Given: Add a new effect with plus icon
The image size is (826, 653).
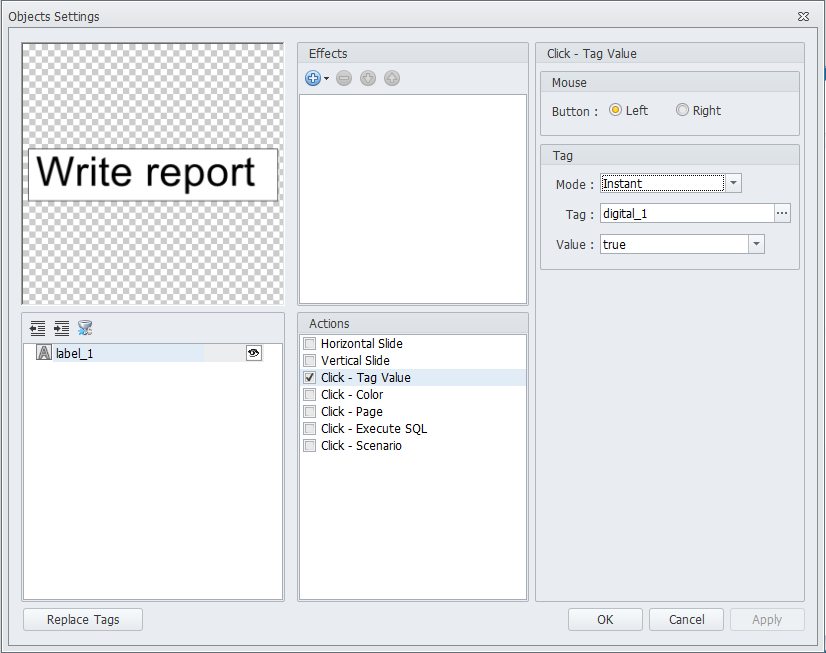Looking at the screenshot, I should point(312,78).
